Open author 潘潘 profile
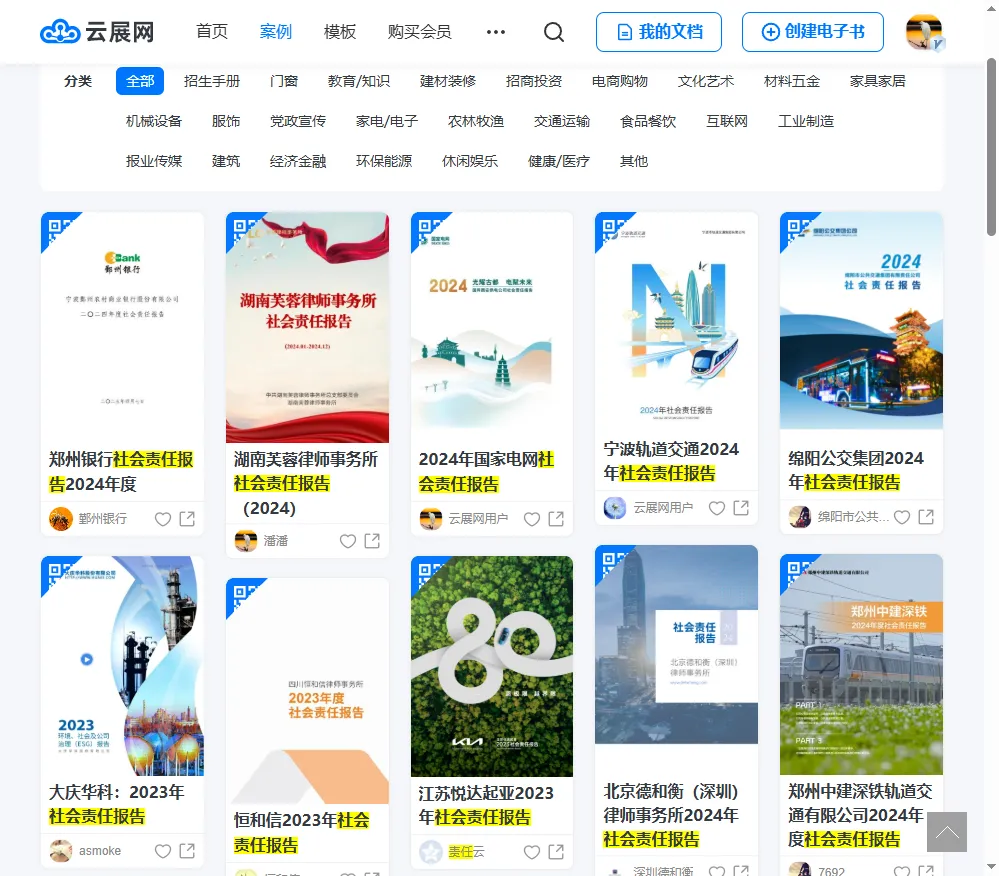999x876 pixels. tap(261, 541)
